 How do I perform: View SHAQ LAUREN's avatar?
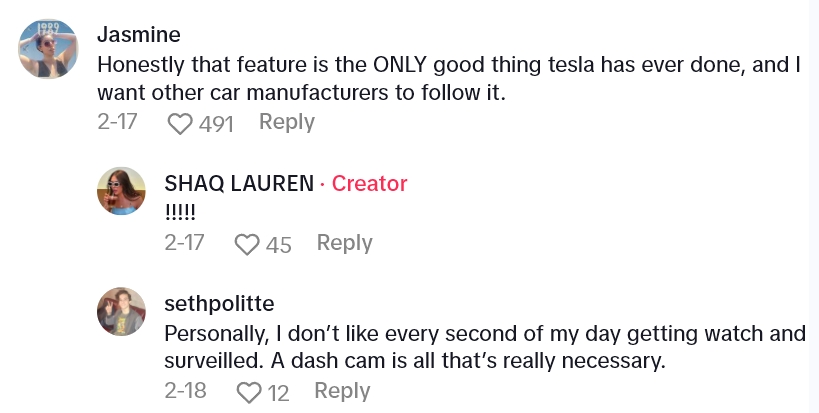tap(122, 189)
